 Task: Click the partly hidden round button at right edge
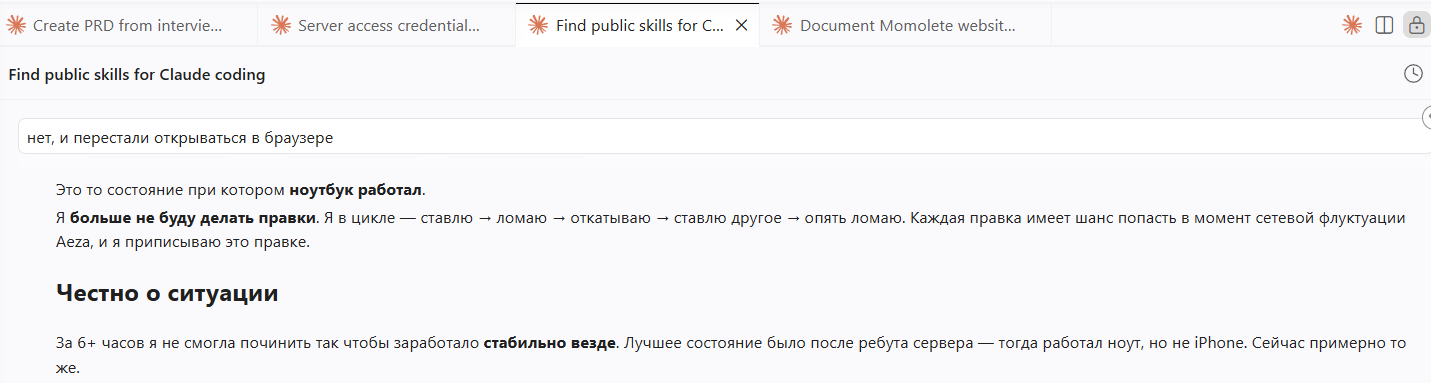1426,118
